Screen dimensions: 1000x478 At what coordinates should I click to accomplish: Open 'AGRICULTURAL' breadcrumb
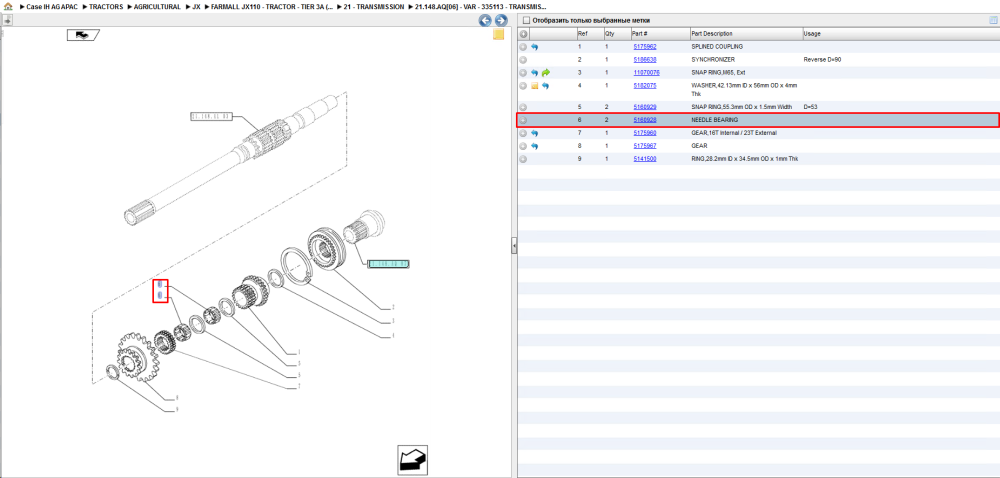[158, 6]
